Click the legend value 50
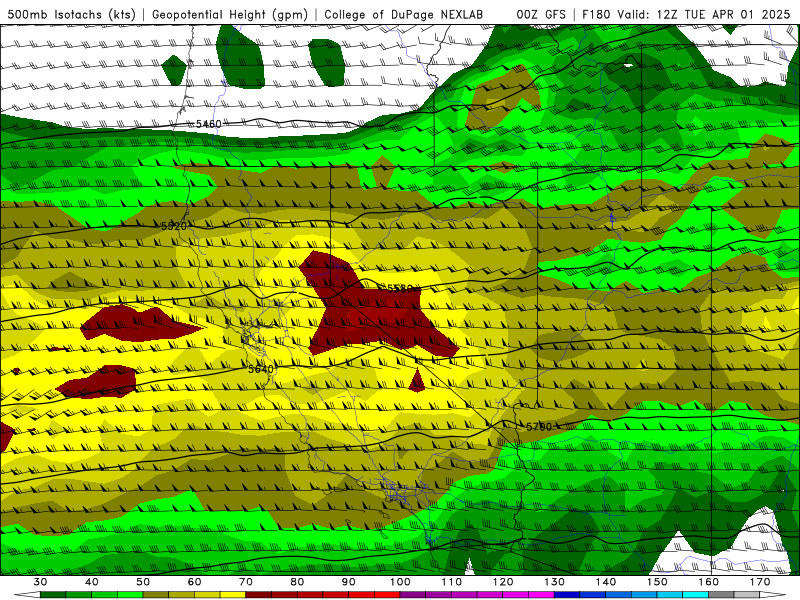The width and height of the screenshot is (800, 600). pos(143,582)
